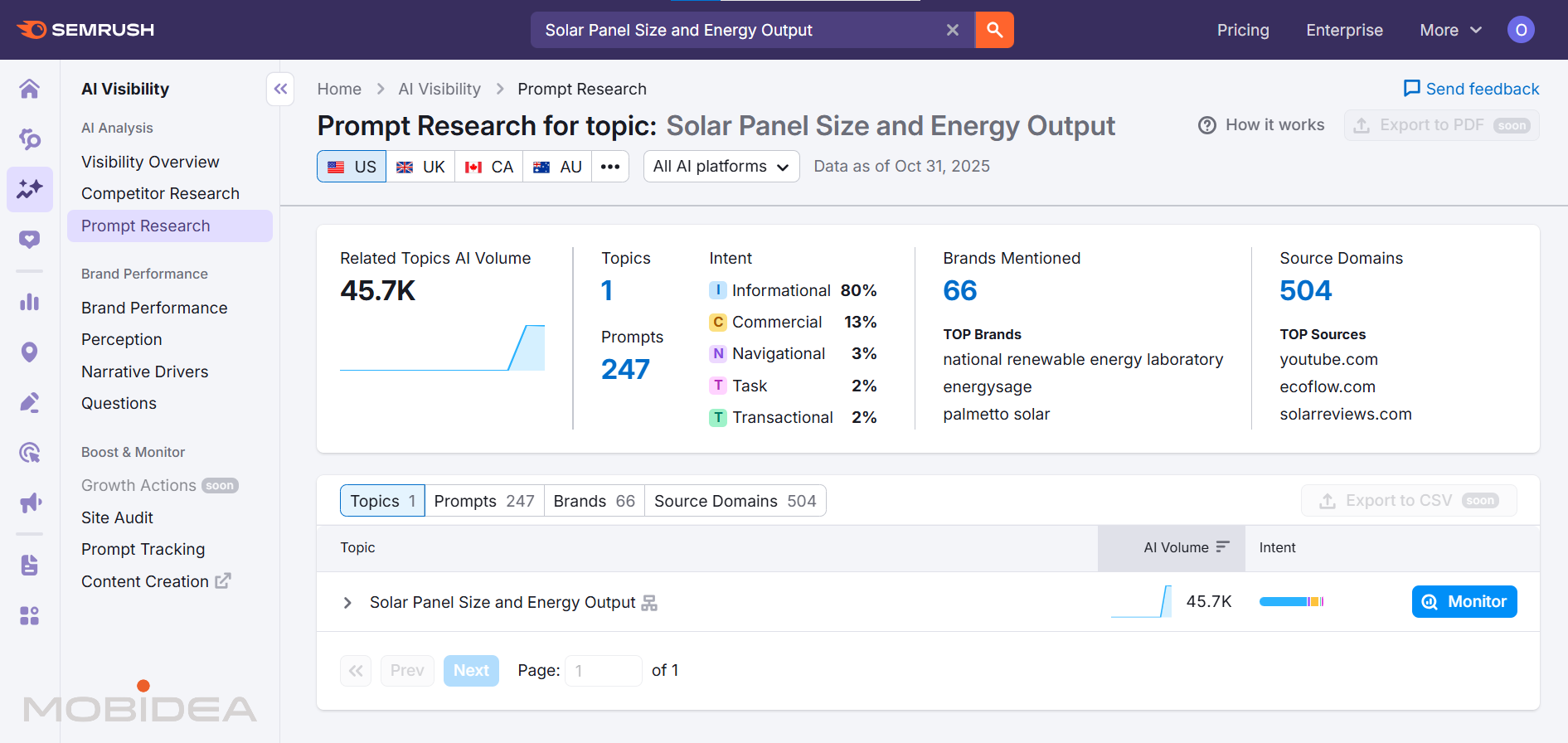Click the Commercial intent badge
1568x743 pixels.
click(718, 322)
